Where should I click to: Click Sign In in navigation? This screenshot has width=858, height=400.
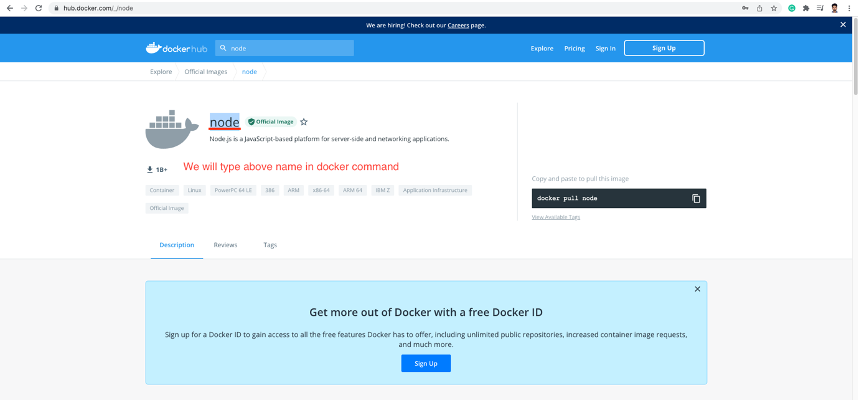(x=605, y=48)
